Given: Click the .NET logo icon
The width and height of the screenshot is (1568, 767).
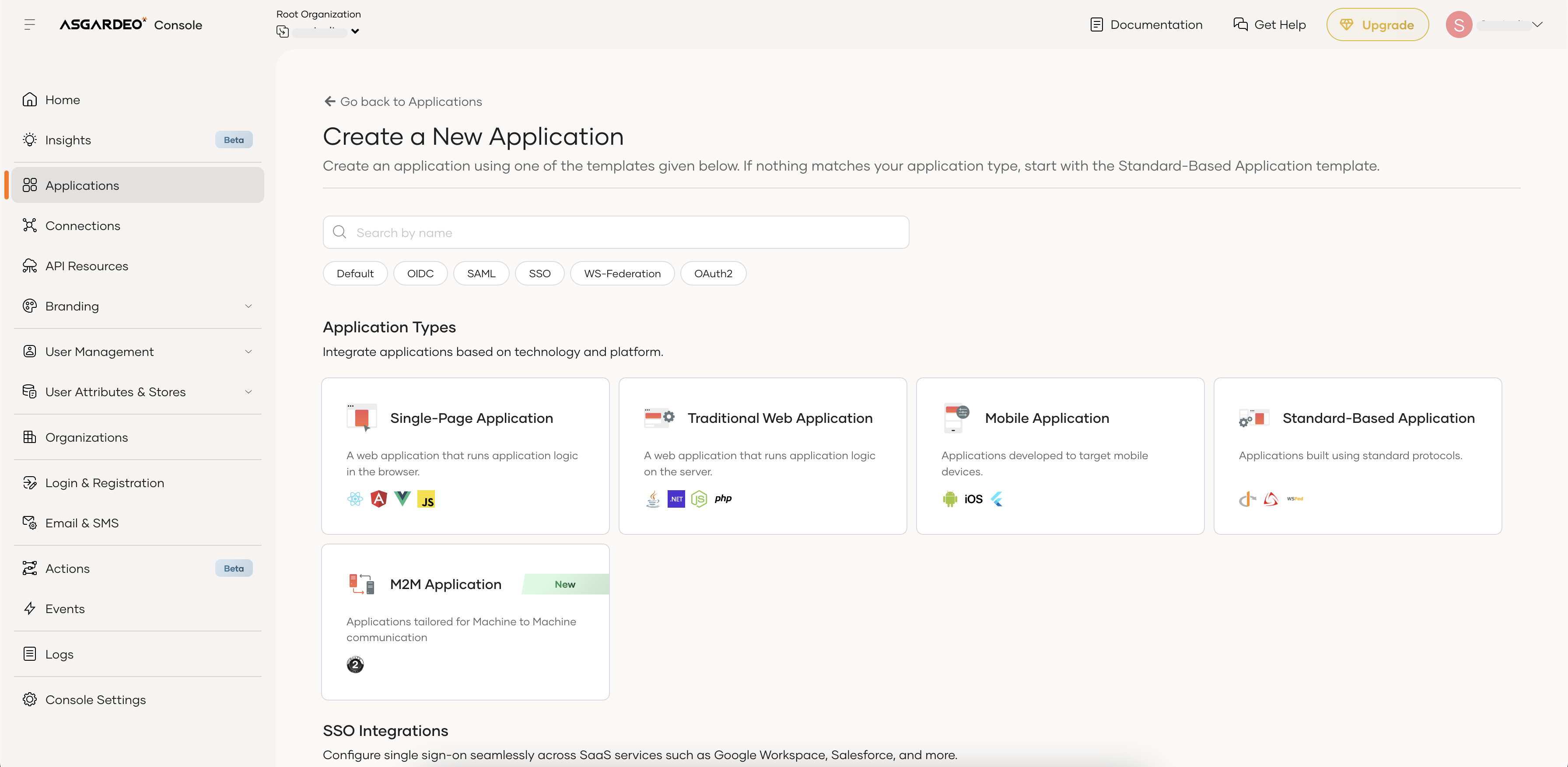Looking at the screenshot, I should pyautogui.click(x=676, y=499).
